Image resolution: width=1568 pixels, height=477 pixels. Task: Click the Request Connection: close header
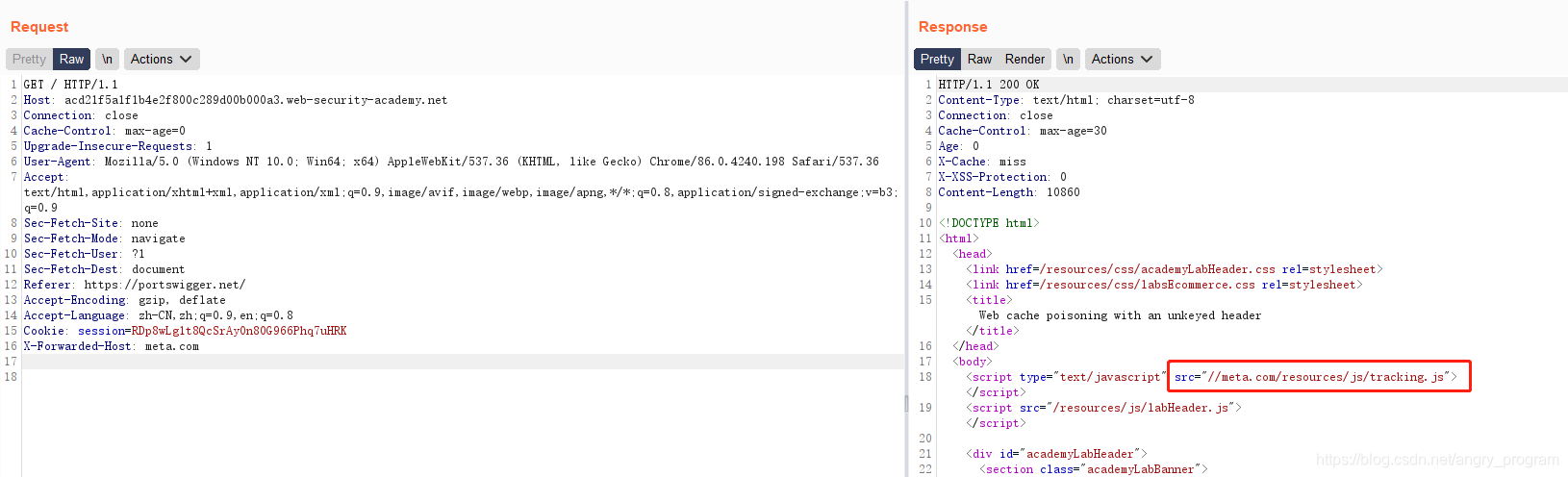pos(82,115)
